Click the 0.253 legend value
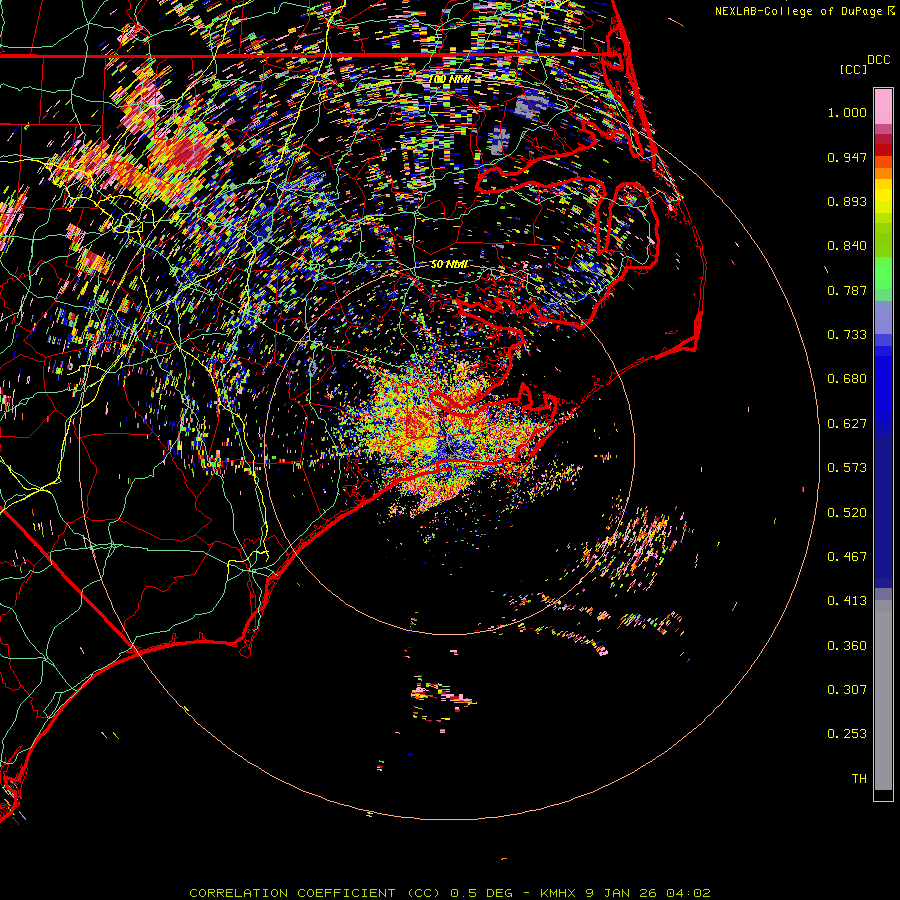Viewport: 900px width, 900px height. [x=847, y=734]
